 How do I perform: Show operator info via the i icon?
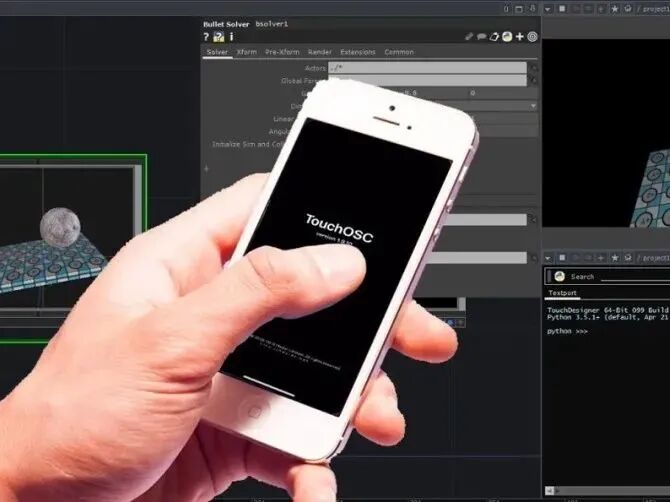coord(231,37)
